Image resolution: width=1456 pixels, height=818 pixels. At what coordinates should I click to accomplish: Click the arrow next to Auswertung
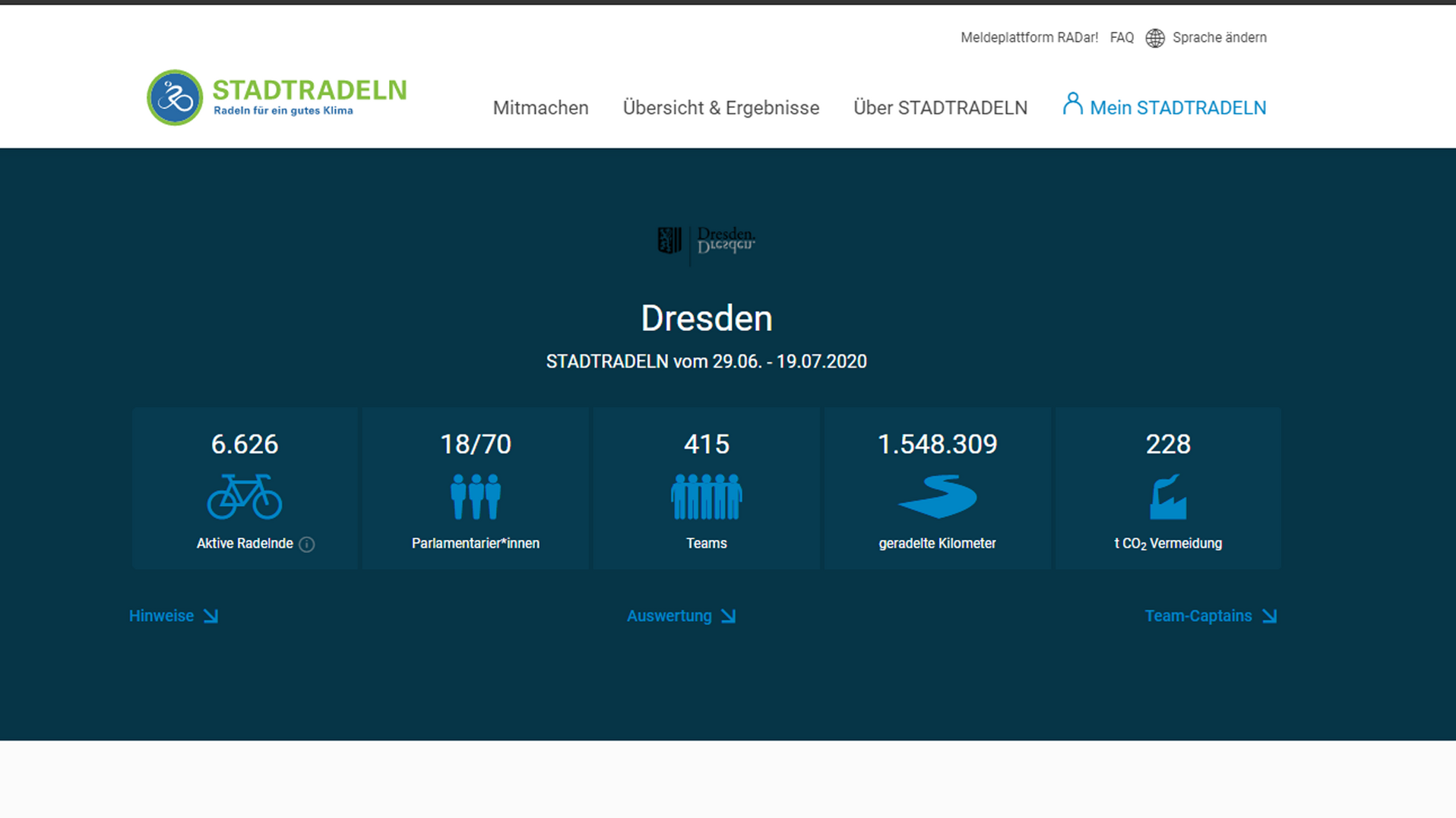(729, 616)
